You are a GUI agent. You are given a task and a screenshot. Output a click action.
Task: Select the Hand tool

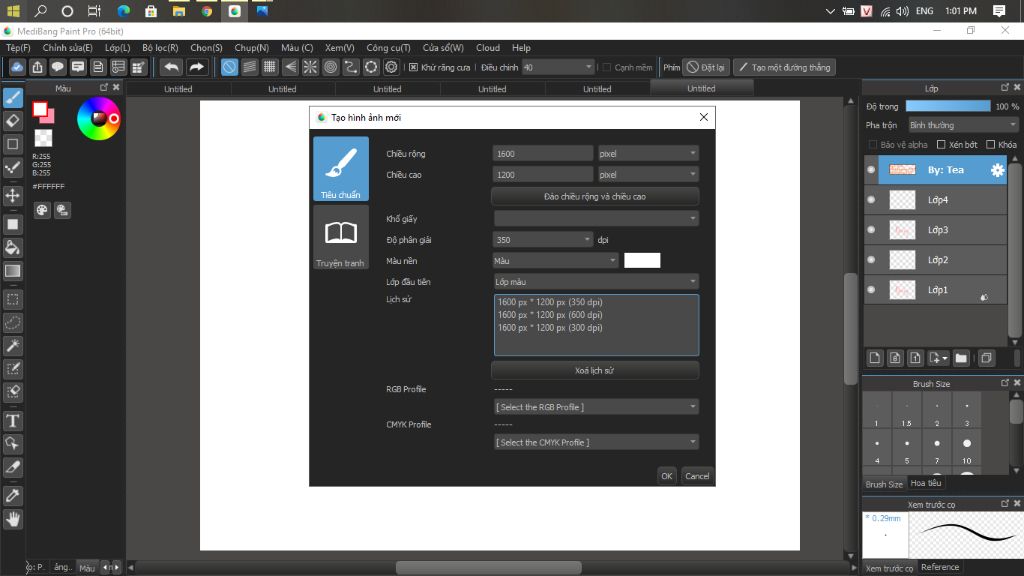12,519
